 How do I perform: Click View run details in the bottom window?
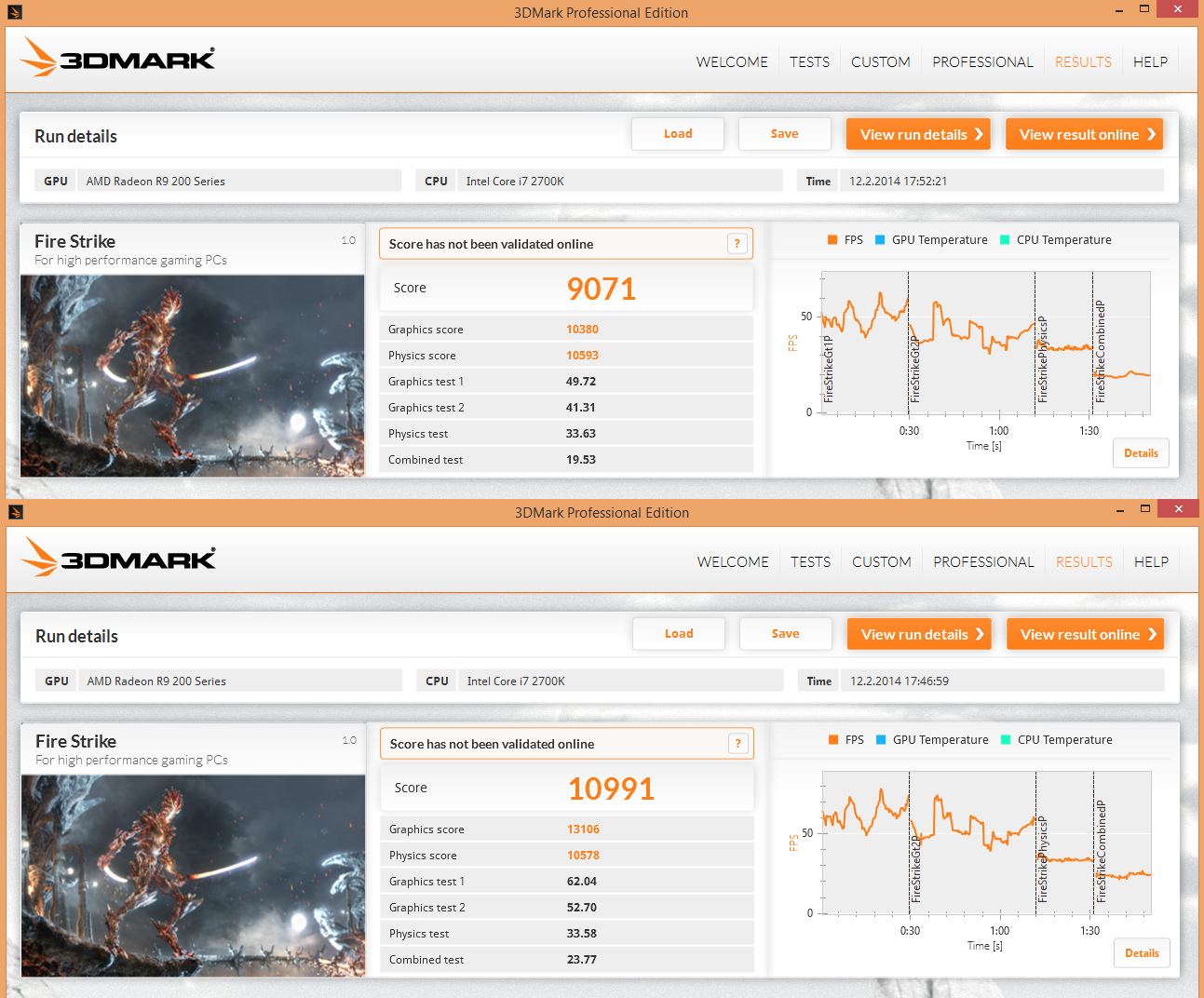(919, 634)
